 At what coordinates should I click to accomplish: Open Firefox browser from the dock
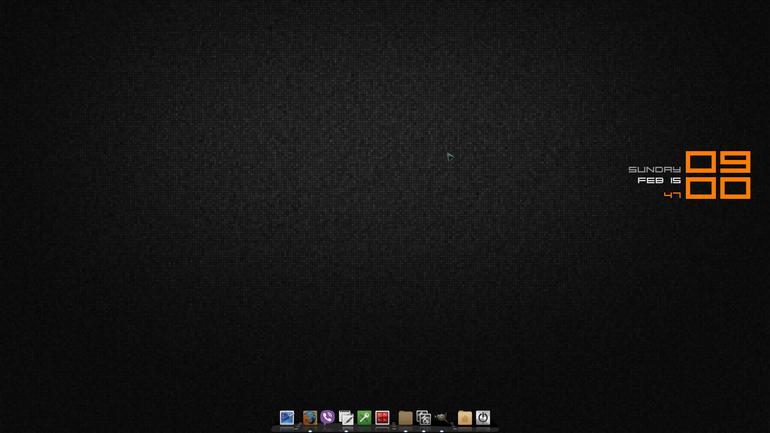310,418
